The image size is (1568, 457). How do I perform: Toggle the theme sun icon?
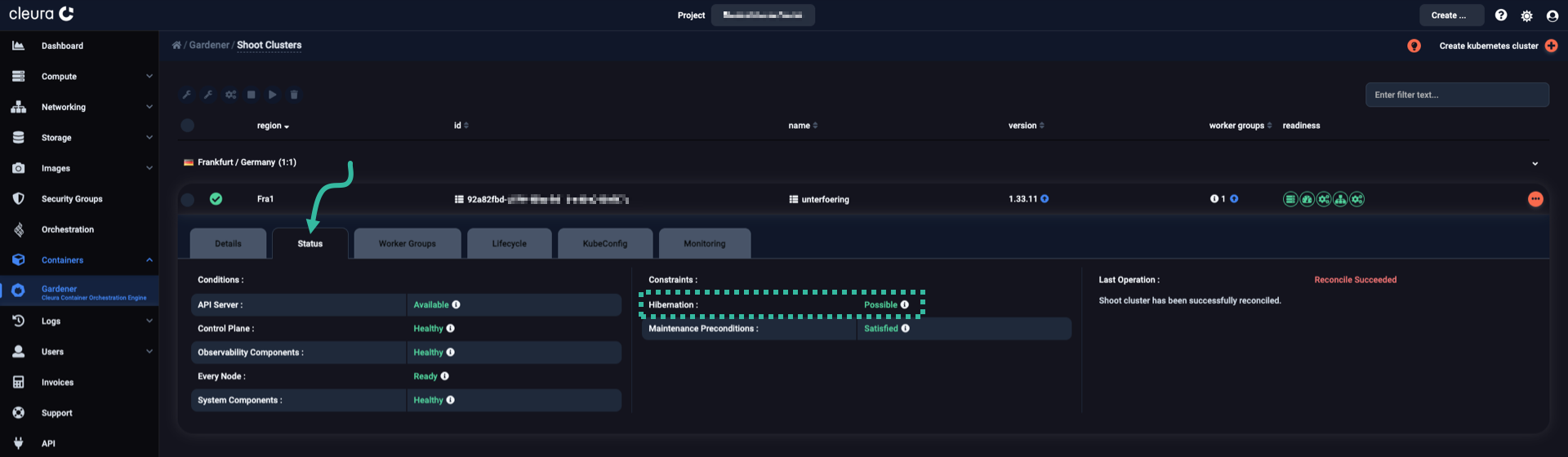(x=1526, y=16)
